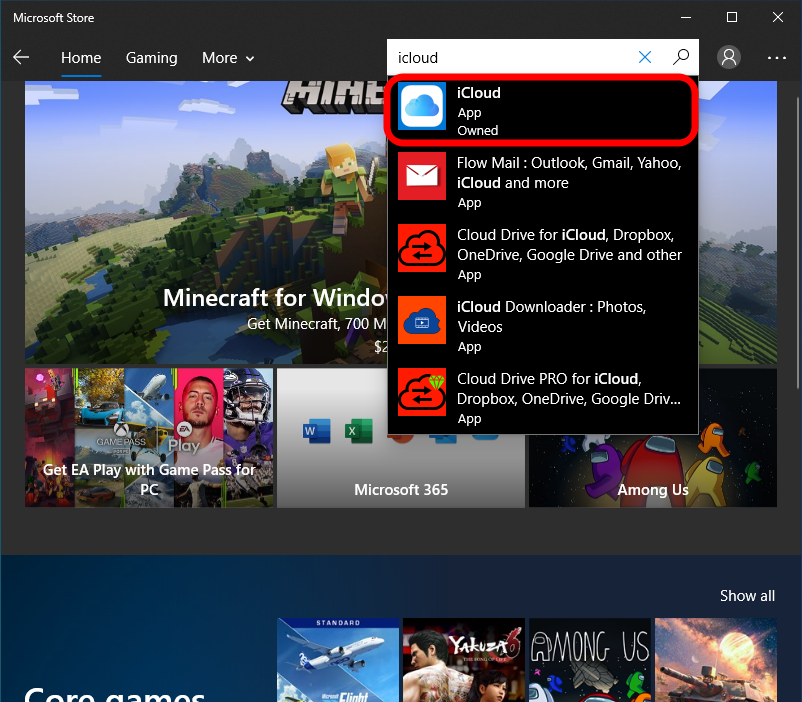
Task: Click the Flow Mail envelope icon
Action: (x=422, y=176)
